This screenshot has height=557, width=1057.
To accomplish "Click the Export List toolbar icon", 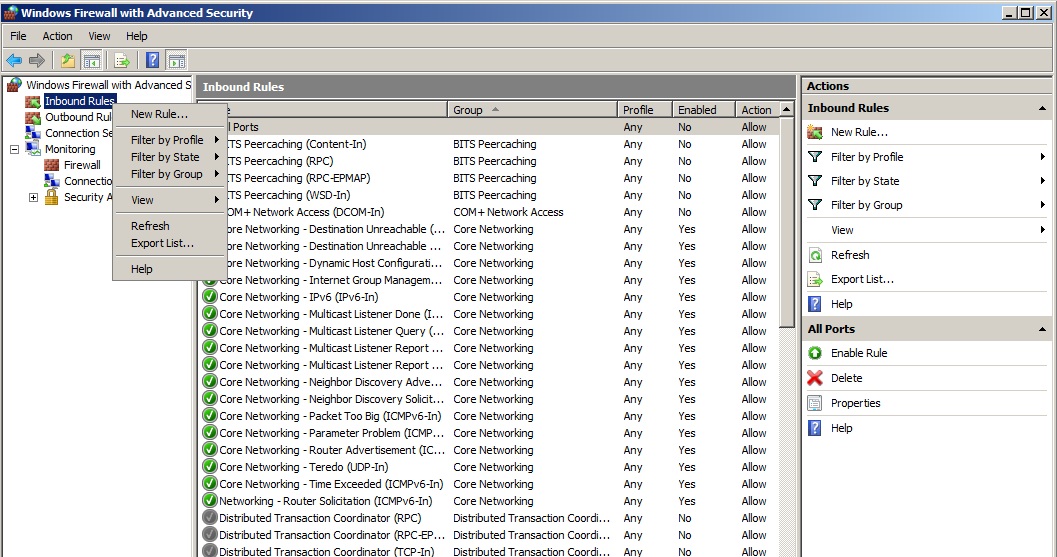I will (x=122, y=61).
